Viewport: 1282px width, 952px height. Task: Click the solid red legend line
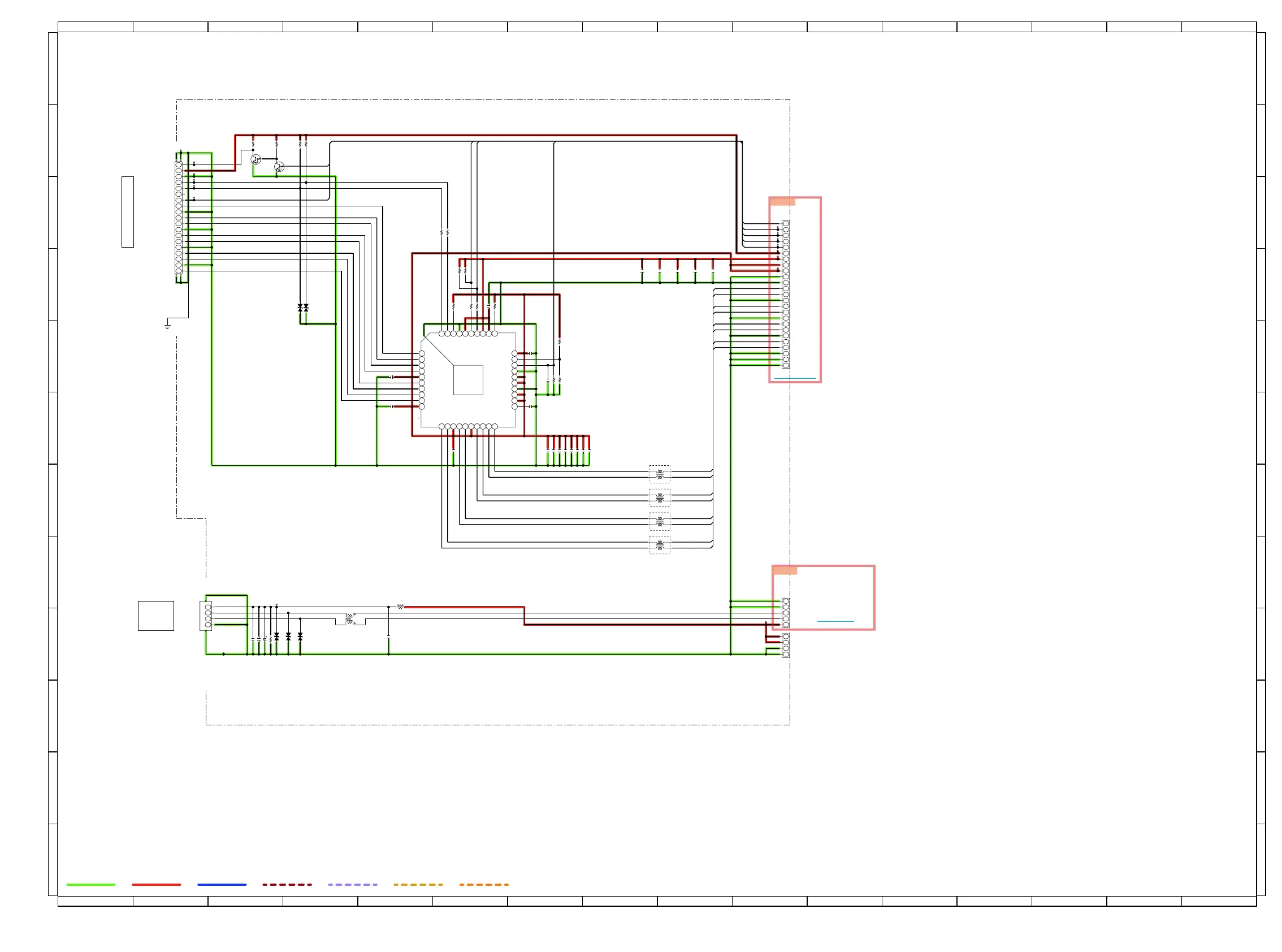[x=156, y=884]
